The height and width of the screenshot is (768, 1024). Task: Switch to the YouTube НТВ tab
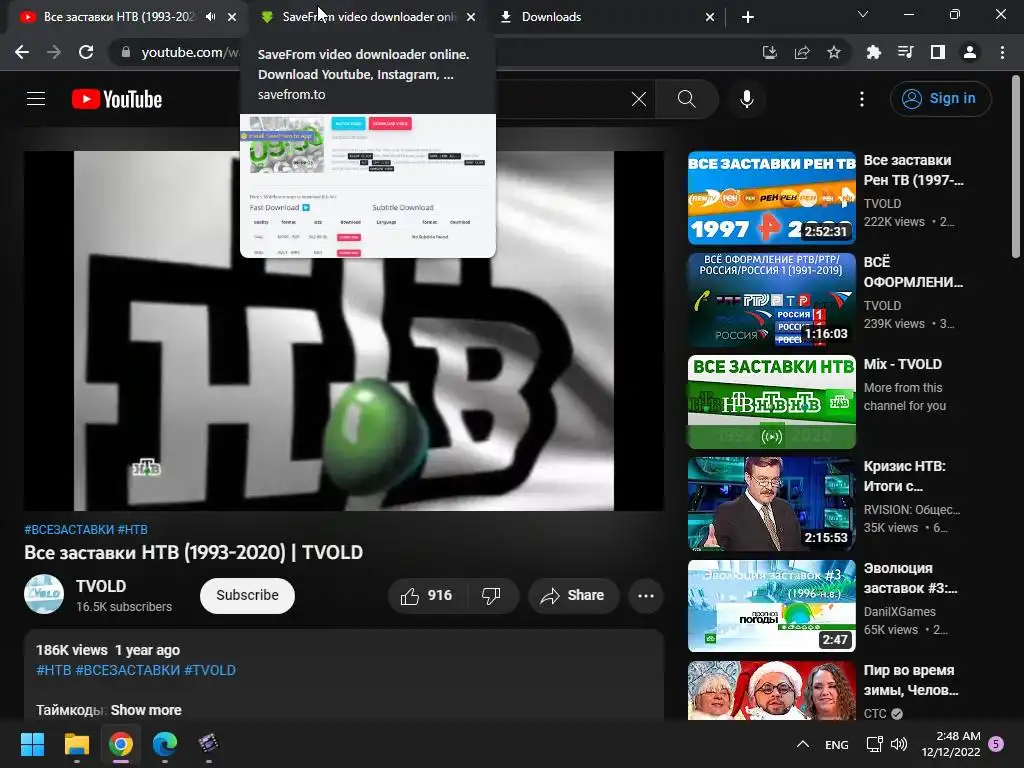point(118,17)
